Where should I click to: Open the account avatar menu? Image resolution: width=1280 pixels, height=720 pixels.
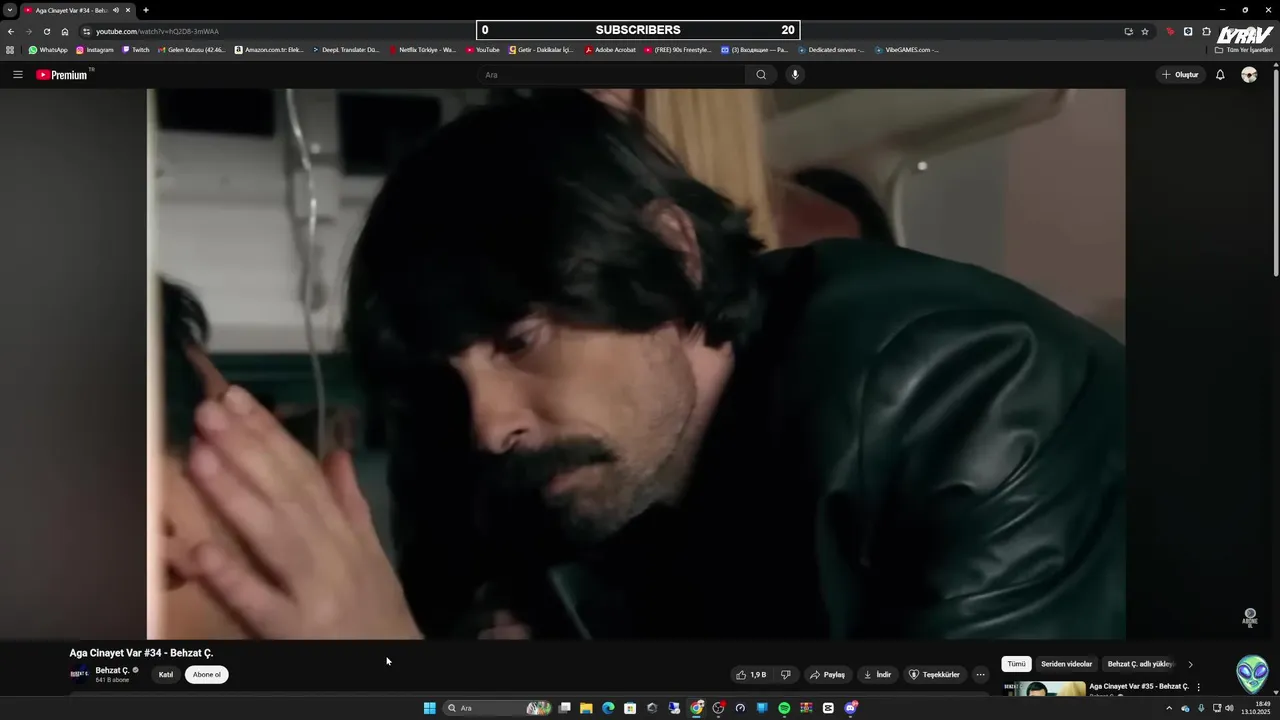(x=1249, y=75)
